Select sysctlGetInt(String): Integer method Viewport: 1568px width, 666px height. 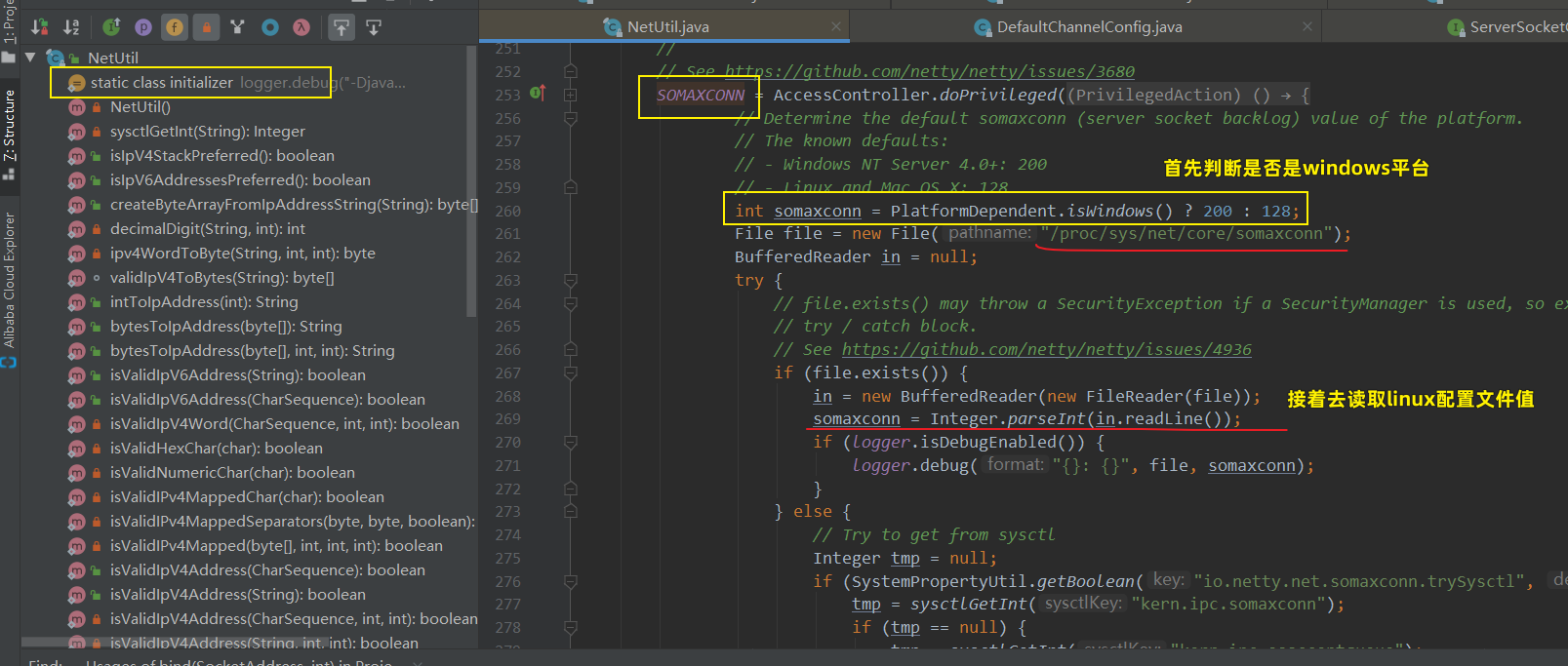tap(207, 132)
